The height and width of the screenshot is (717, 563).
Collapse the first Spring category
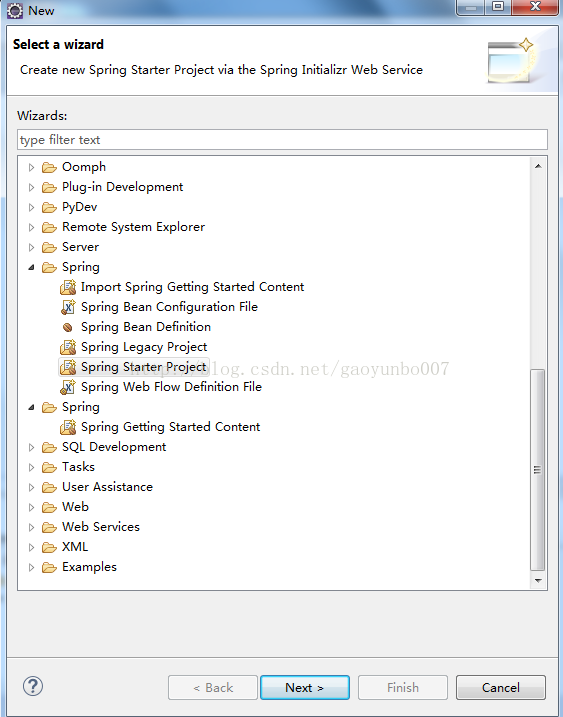click(x=31, y=268)
